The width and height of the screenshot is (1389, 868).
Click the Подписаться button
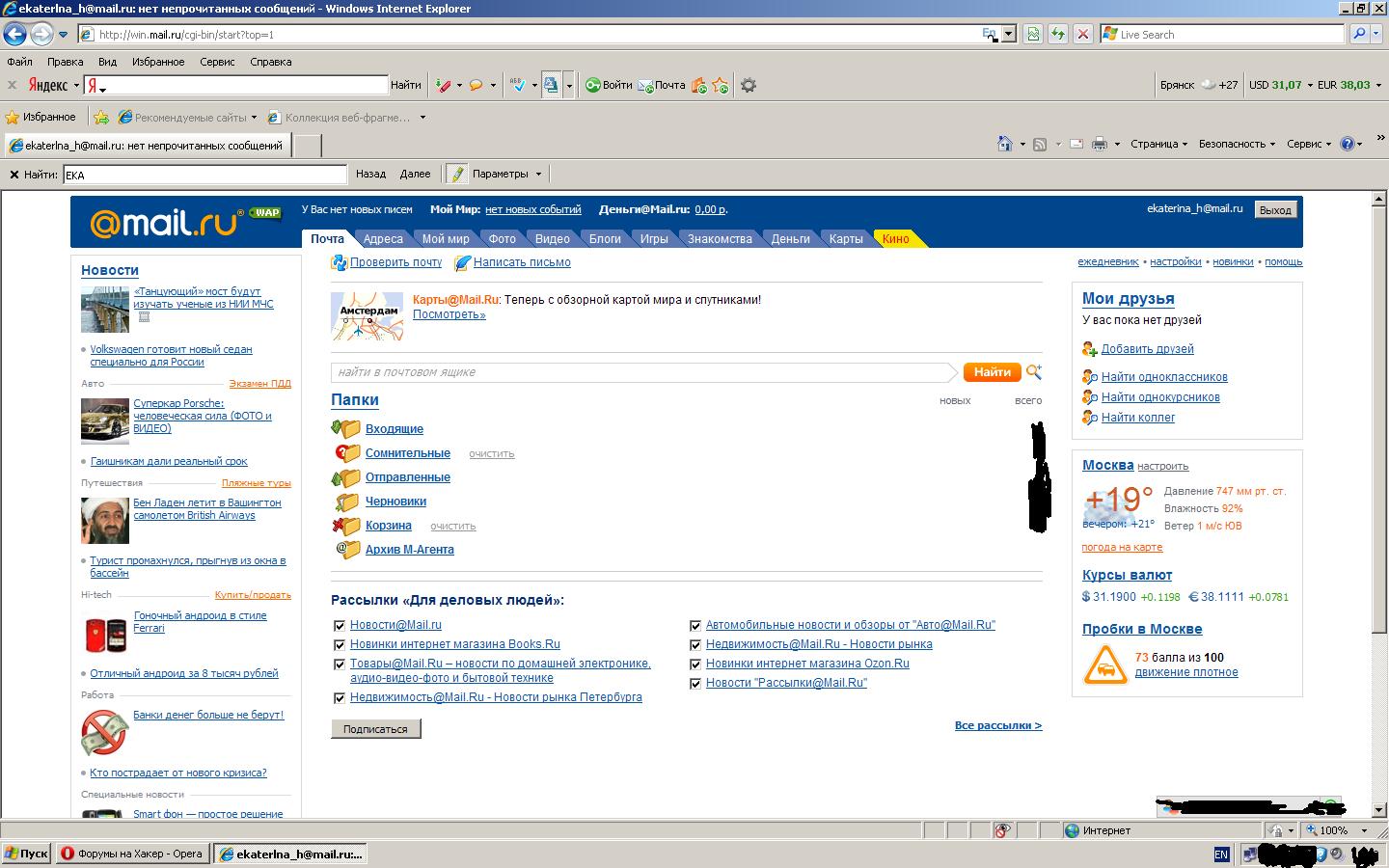pyautogui.click(x=375, y=729)
